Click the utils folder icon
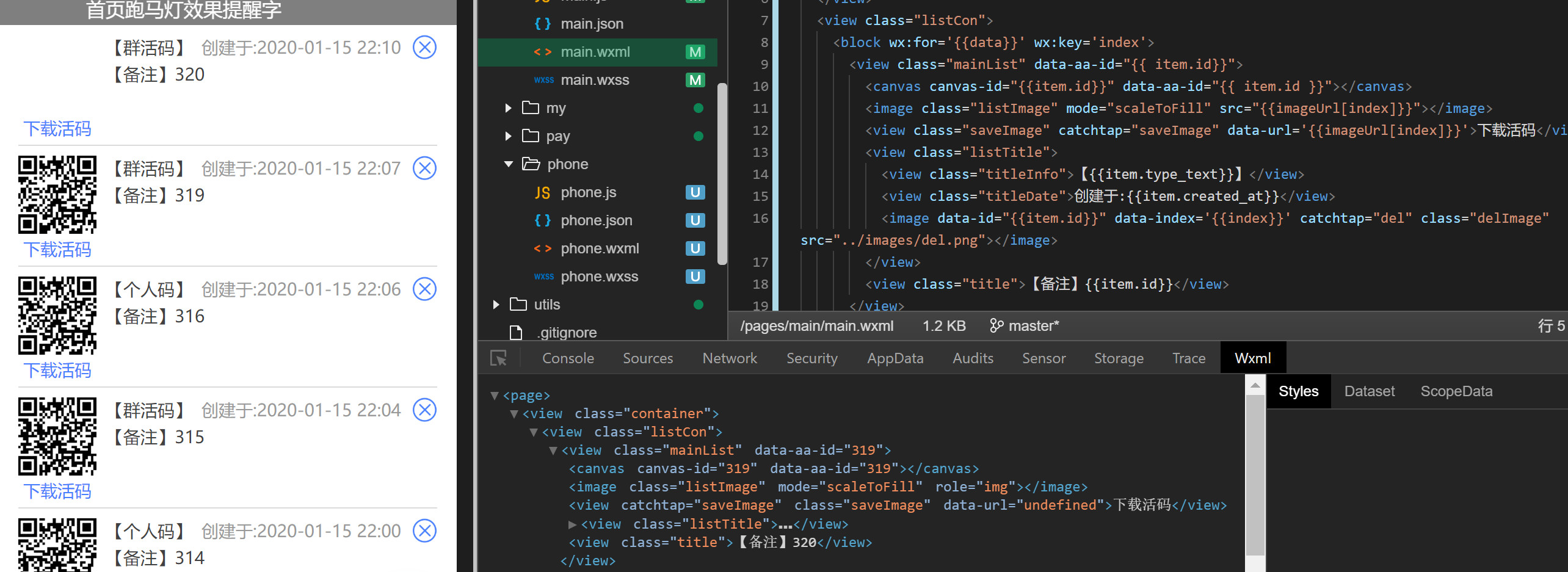 click(x=518, y=304)
